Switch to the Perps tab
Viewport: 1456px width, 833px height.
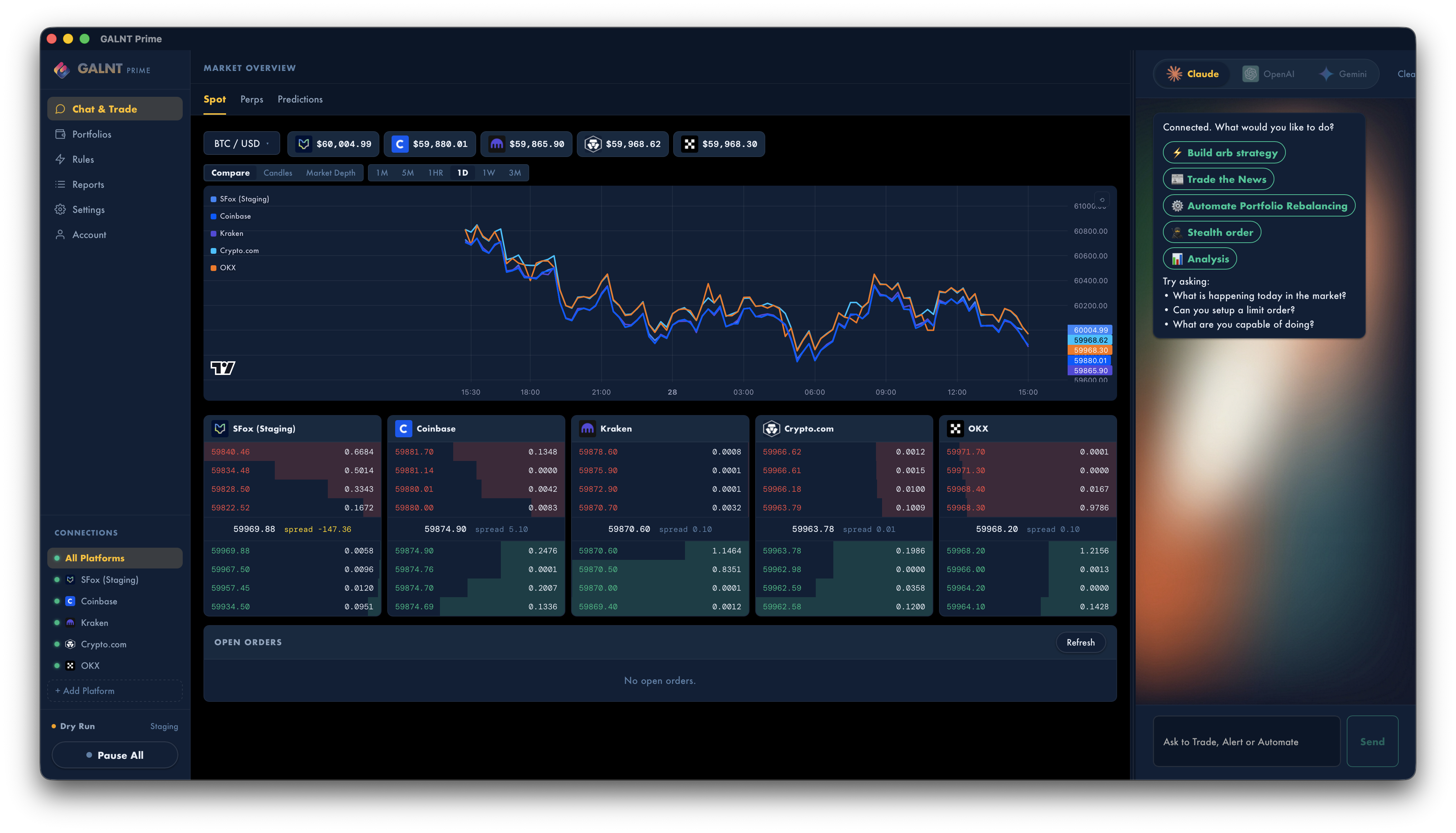coord(252,100)
